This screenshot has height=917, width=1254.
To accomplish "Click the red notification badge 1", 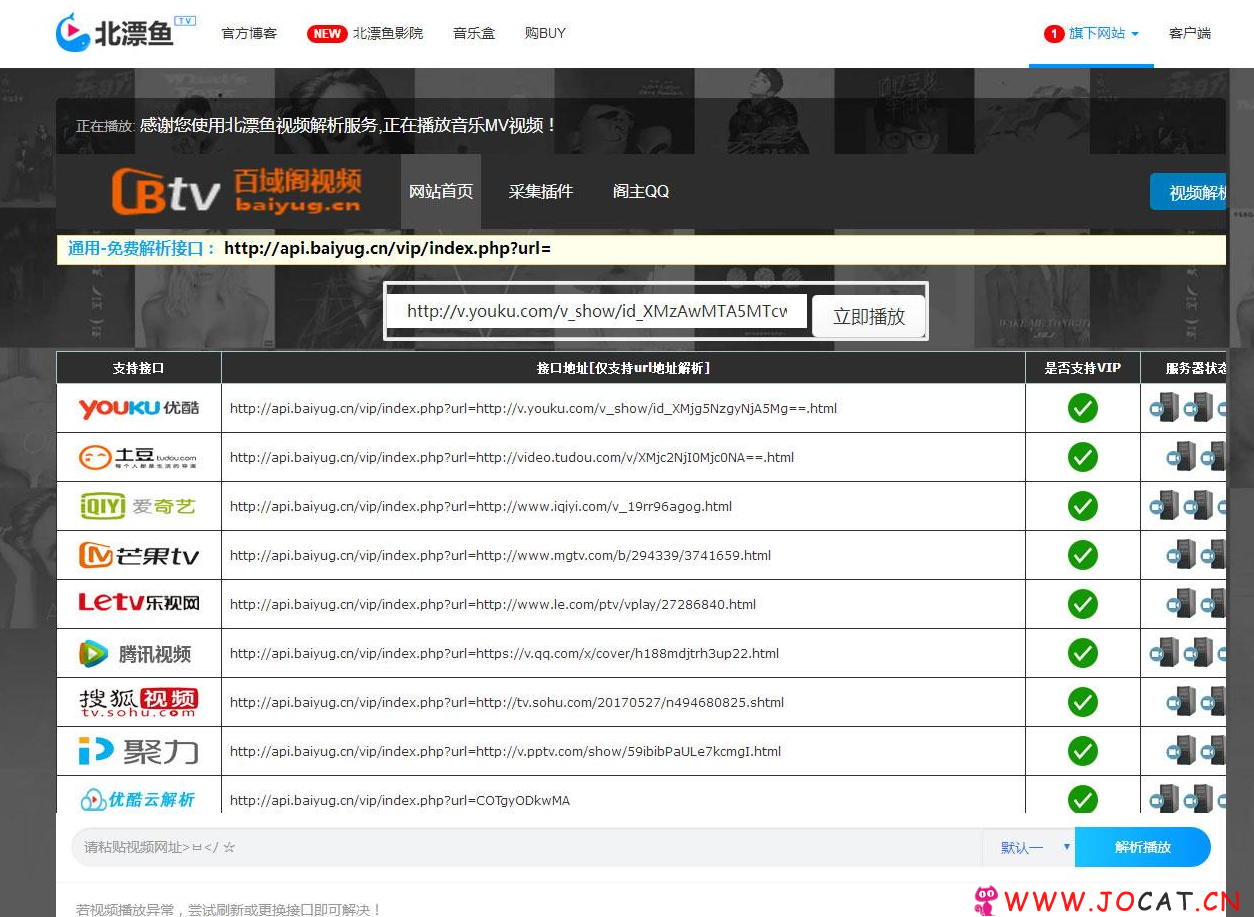I will click(x=1054, y=34).
